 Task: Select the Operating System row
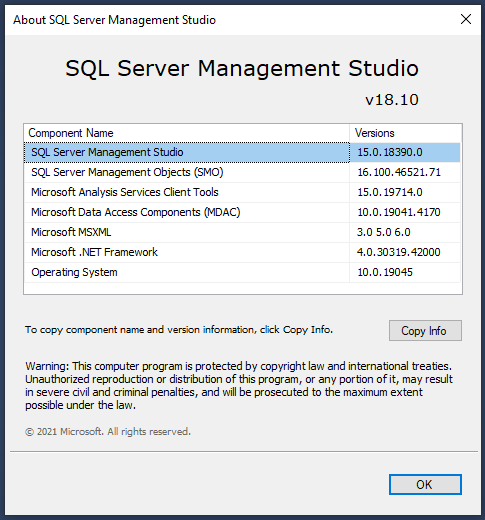[x=242, y=272]
